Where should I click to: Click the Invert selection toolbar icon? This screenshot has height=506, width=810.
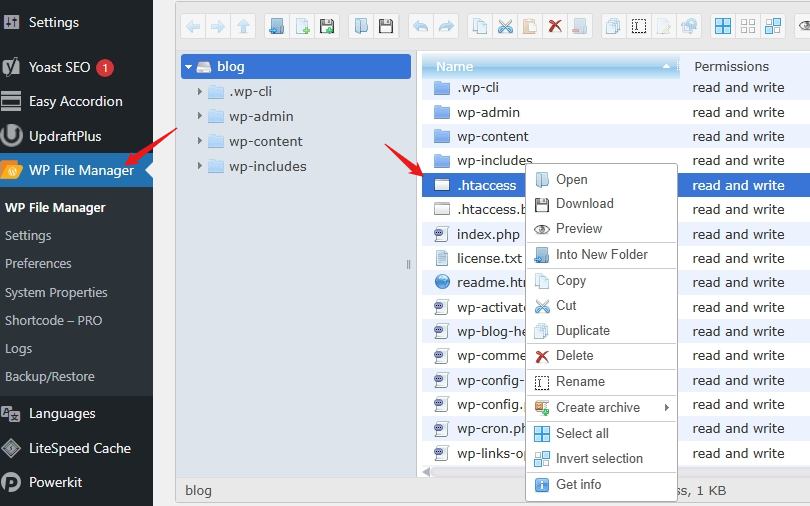[773, 26]
